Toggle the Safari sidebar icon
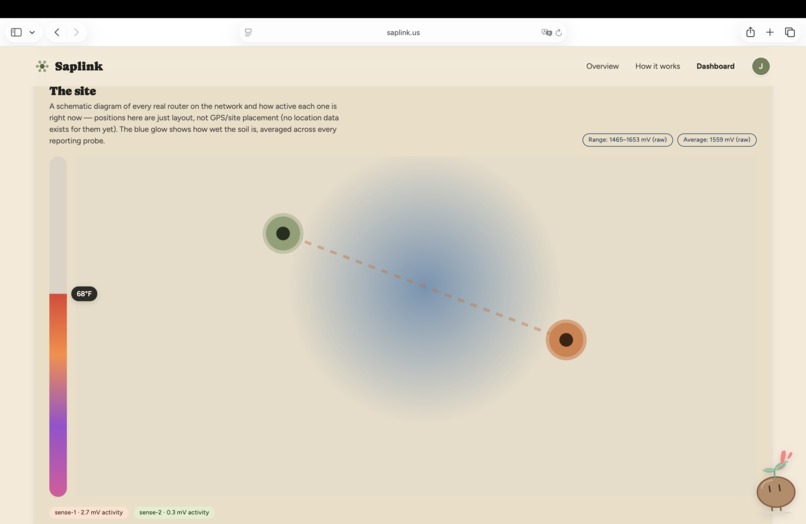Viewport: 806px width, 524px height. point(16,32)
